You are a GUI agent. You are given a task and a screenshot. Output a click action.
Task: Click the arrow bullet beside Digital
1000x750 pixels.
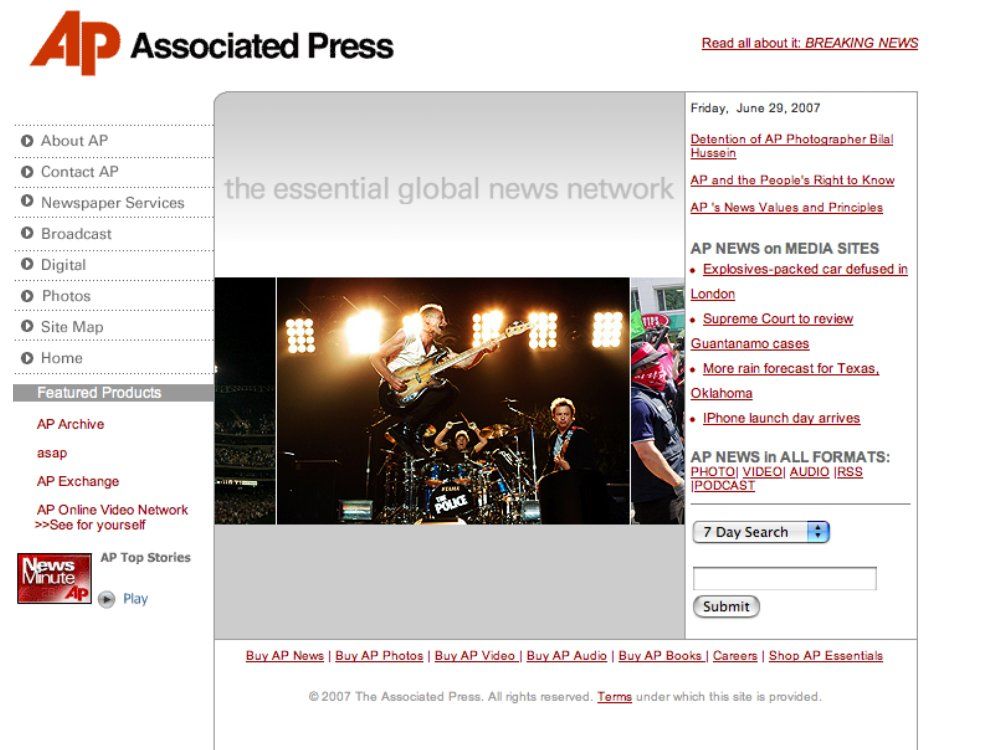27,264
